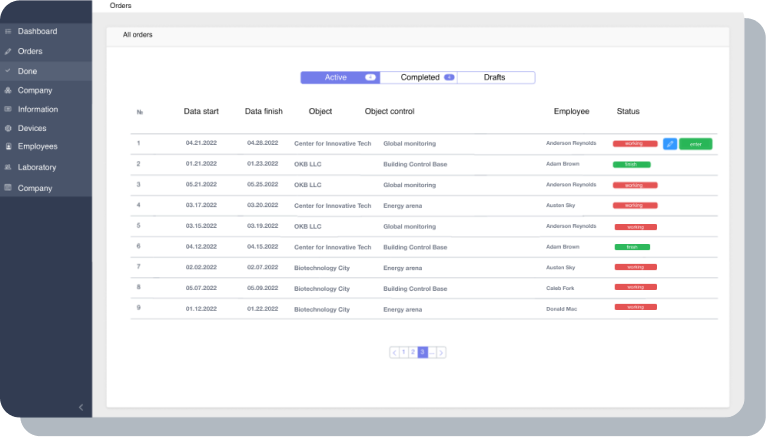This screenshot has width=766, height=437.
Task: Click the checkmark icon beside Done
Action: click(8, 71)
